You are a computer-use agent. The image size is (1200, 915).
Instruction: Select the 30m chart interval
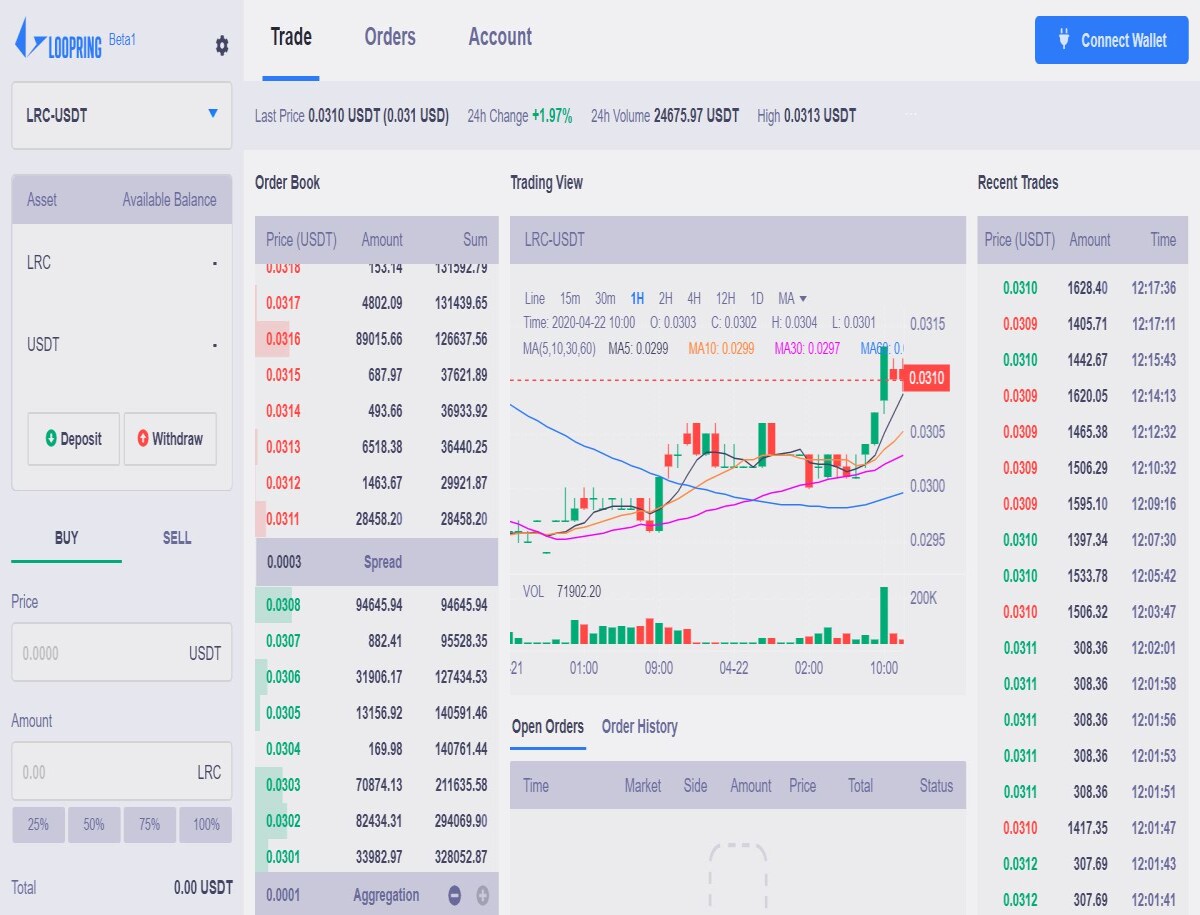605,298
